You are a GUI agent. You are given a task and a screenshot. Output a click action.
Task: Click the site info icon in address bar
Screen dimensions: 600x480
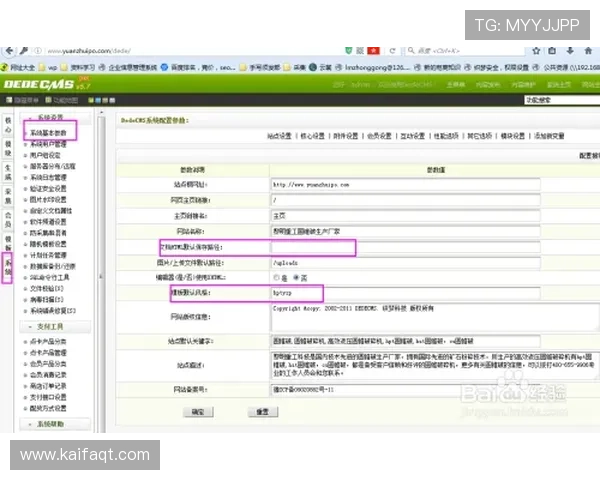pos(38,51)
